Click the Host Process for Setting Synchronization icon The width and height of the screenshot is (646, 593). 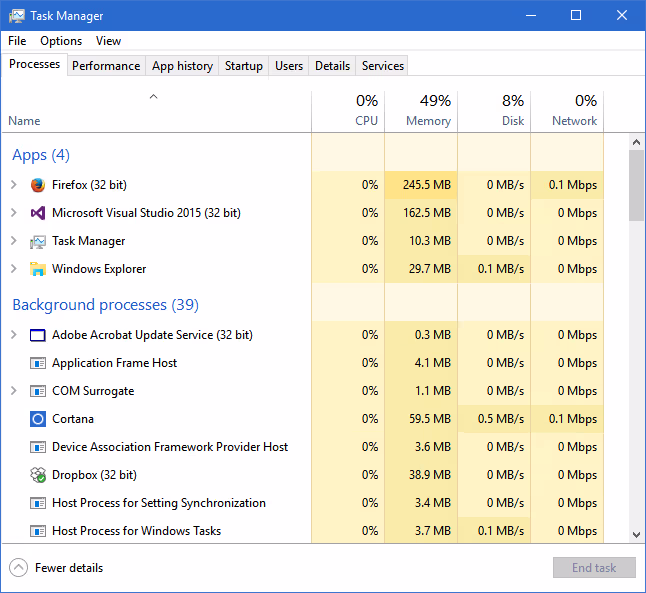[x=37, y=503]
